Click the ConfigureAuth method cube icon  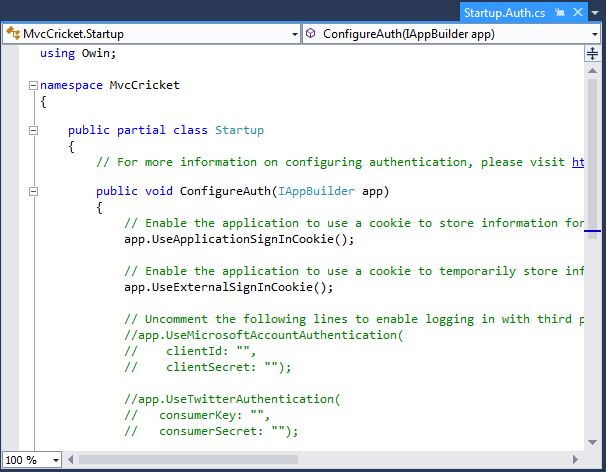311,34
